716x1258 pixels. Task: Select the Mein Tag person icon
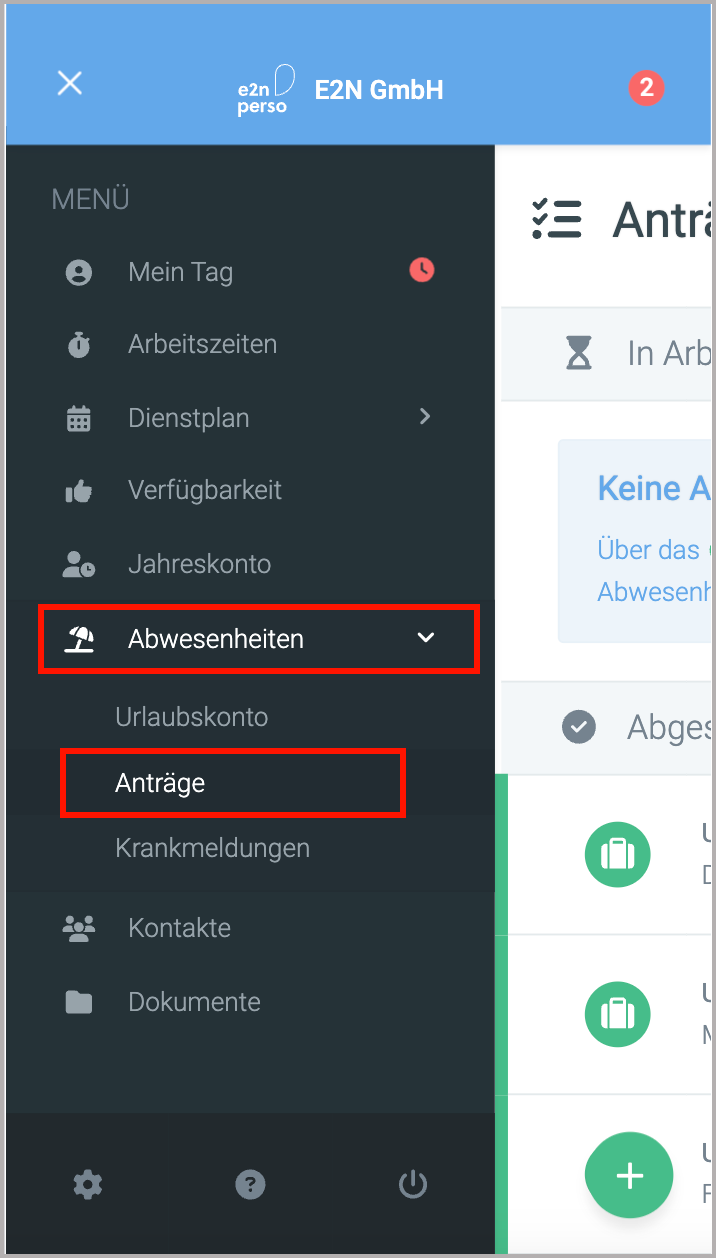pyautogui.click(x=79, y=271)
